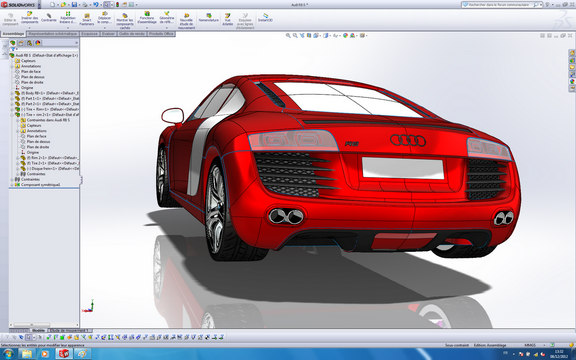576x360 pixels.
Task: Expand Composant symétrique1 node
Action: 12,185
